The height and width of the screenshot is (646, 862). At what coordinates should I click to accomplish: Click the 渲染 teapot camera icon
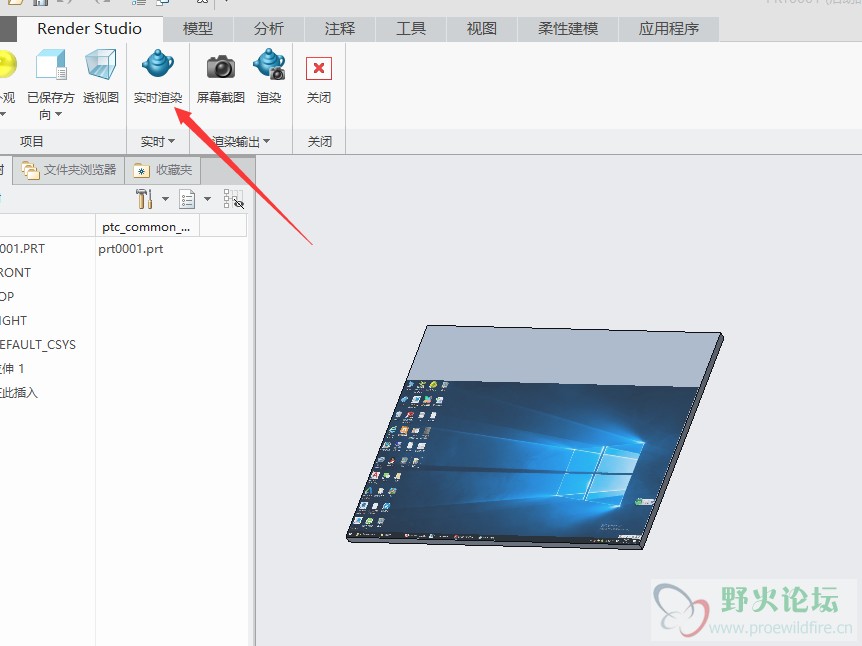coord(269,65)
